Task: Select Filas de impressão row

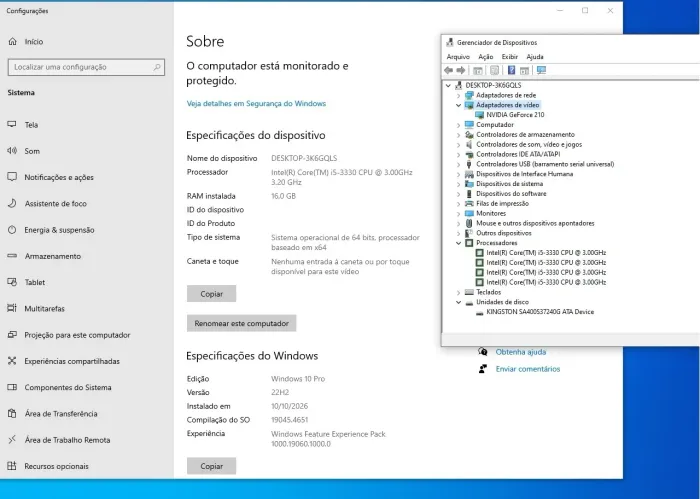Action: point(502,204)
